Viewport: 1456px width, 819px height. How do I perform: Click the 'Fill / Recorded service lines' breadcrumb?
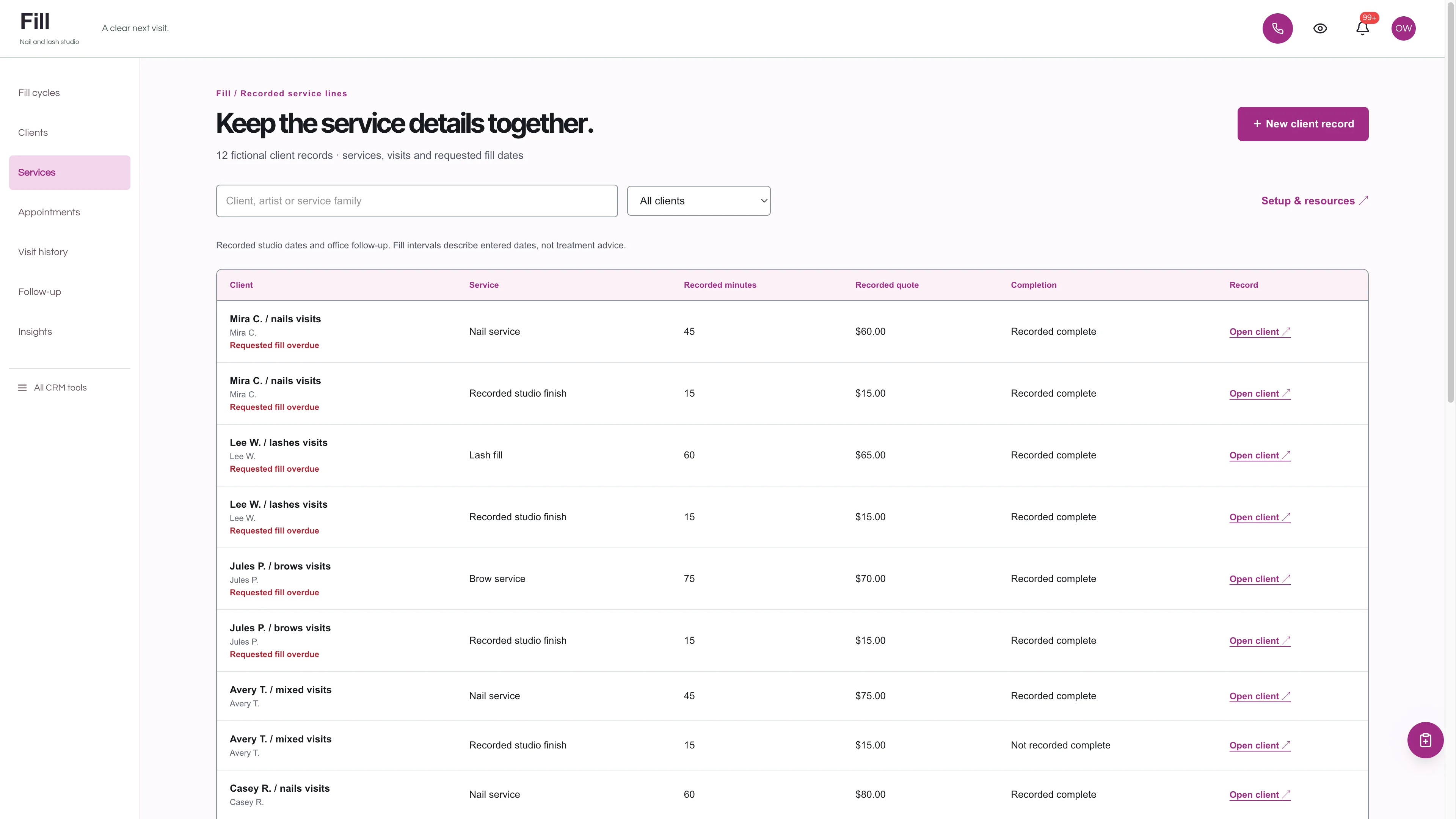pyautogui.click(x=281, y=94)
